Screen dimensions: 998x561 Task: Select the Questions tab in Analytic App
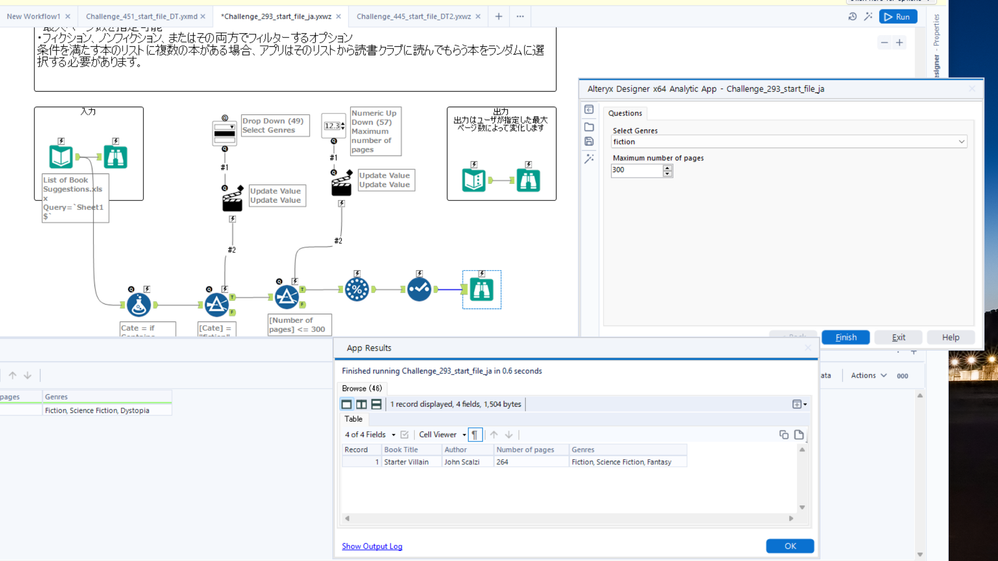(x=625, y=113)
